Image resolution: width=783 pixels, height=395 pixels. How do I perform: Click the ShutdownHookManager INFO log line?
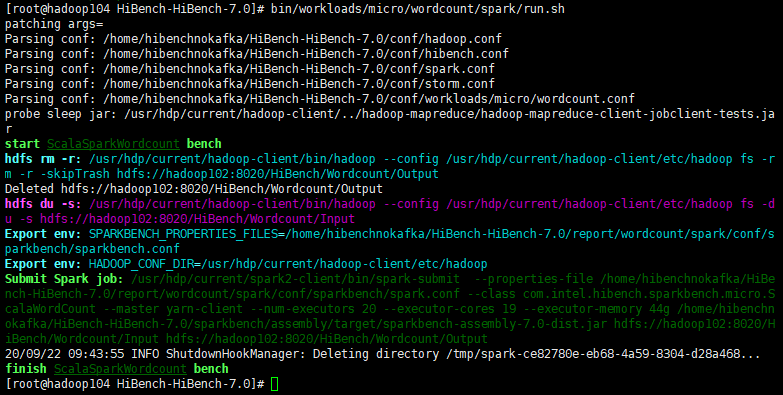click(383, 354)
